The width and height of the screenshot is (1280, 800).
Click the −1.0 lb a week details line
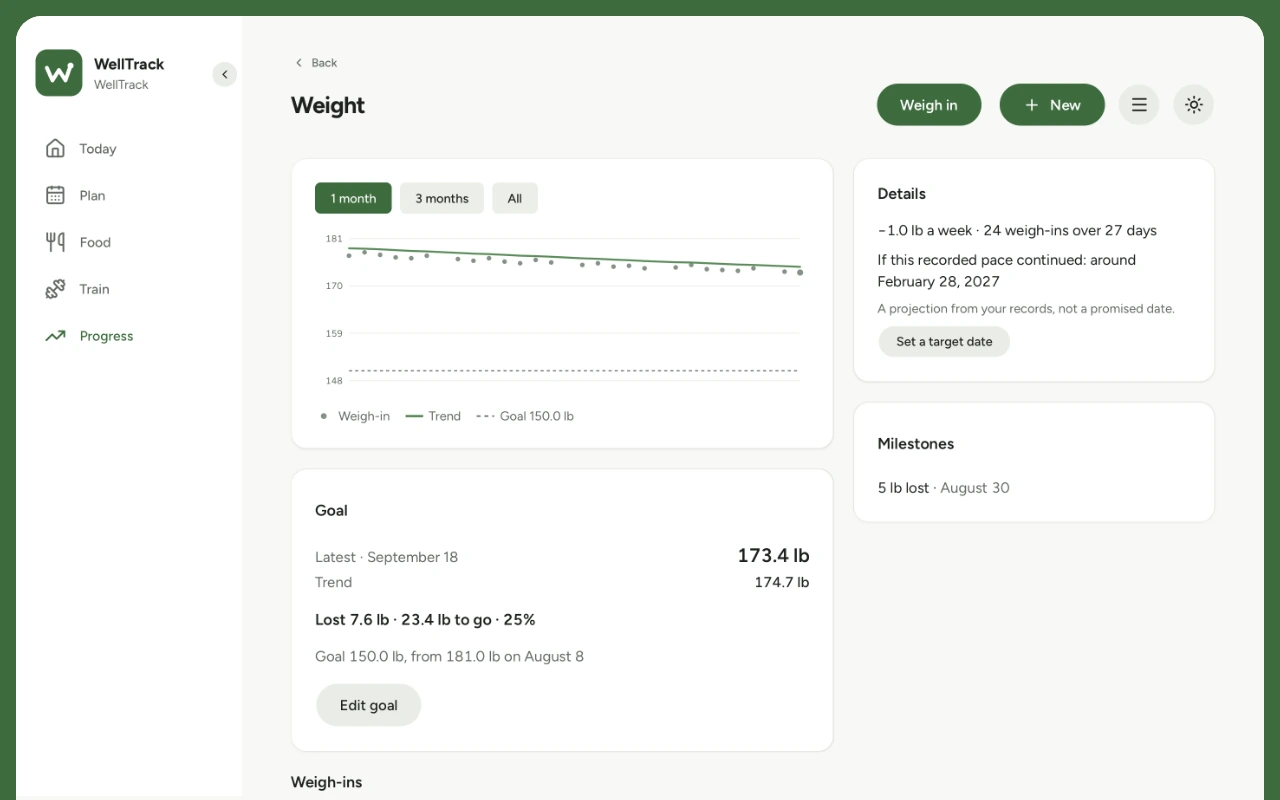coord(1017,231)
